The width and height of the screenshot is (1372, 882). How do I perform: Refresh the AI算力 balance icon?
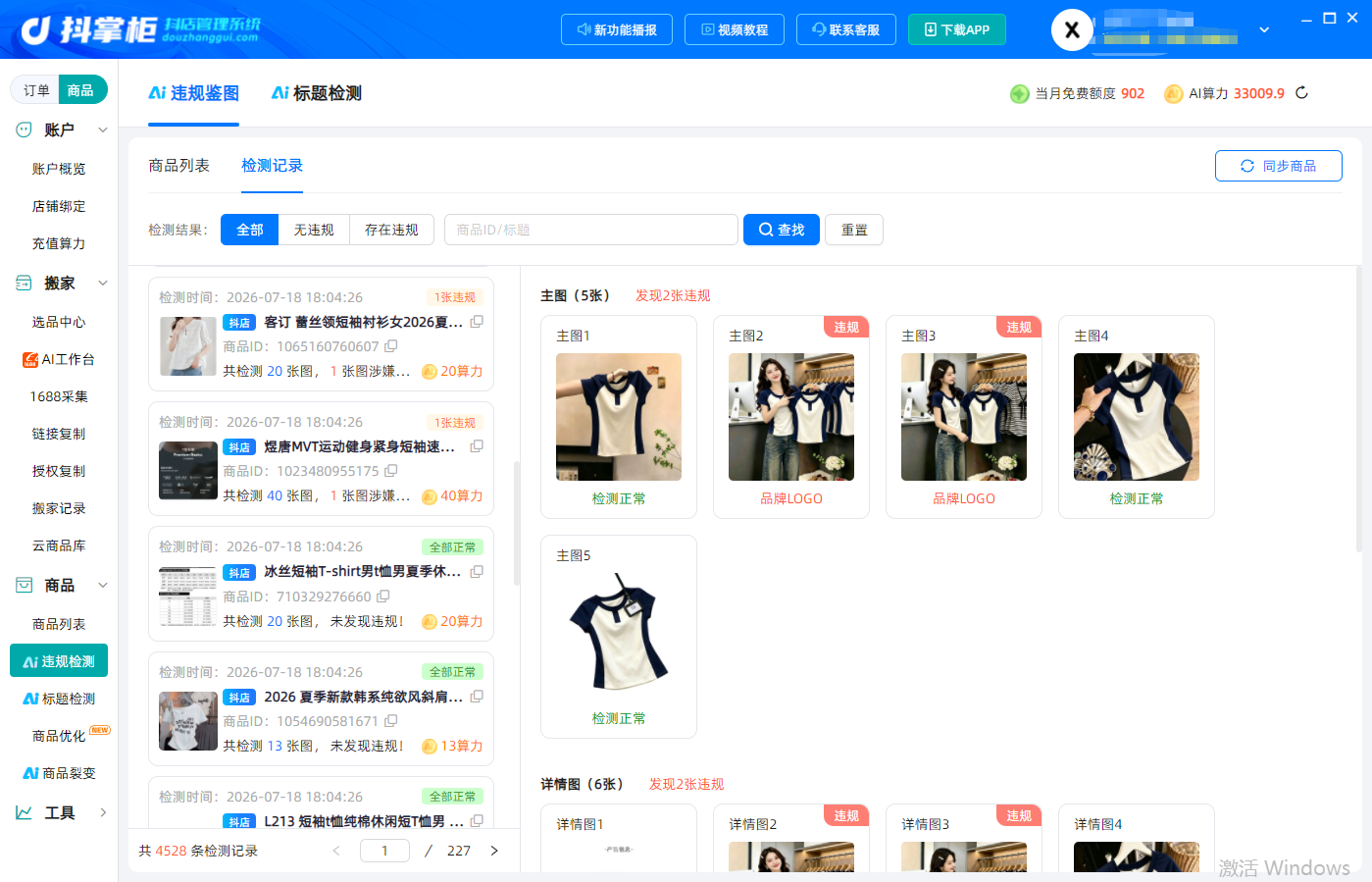[1301, 93]
